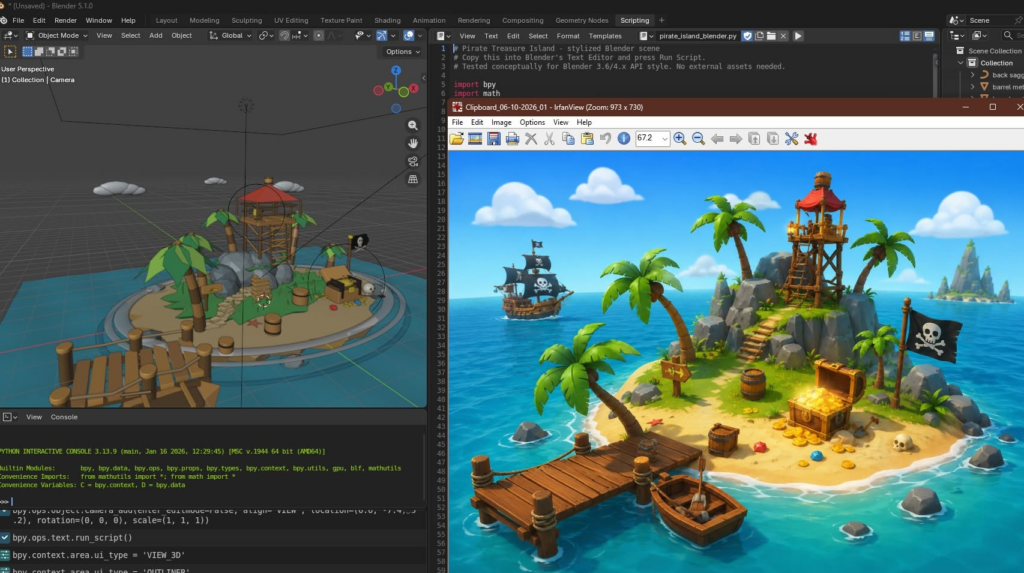This screenshot has width=1024, height=573.
Task: Open the Add menu in 3D viewport
Action: coord(155,36)
